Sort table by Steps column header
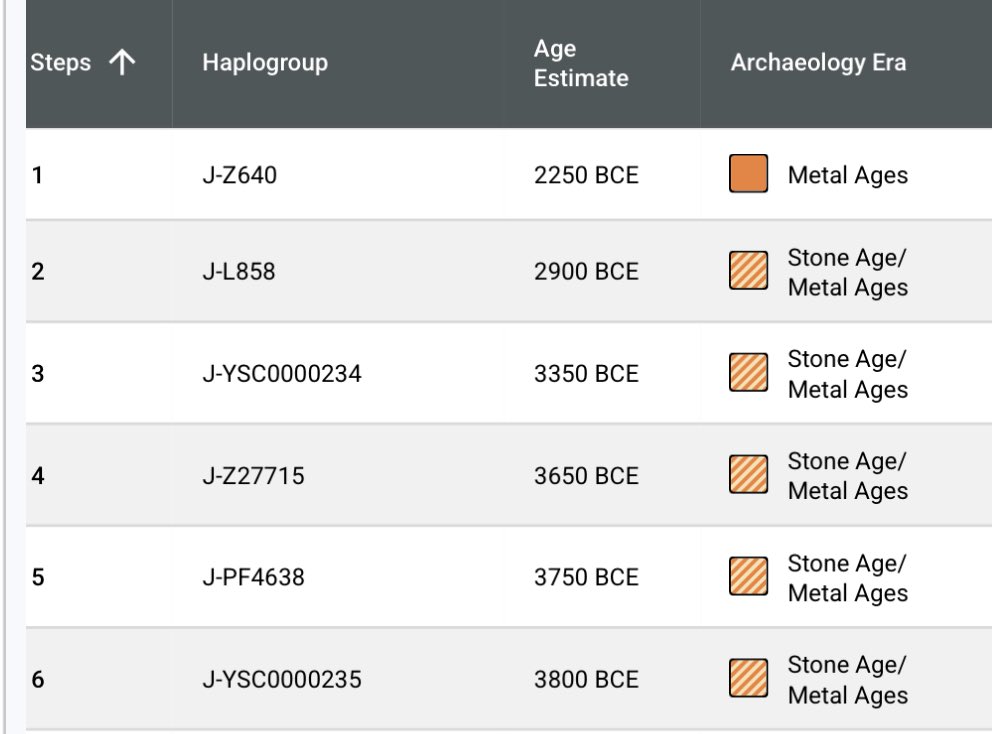 (61, 64)
